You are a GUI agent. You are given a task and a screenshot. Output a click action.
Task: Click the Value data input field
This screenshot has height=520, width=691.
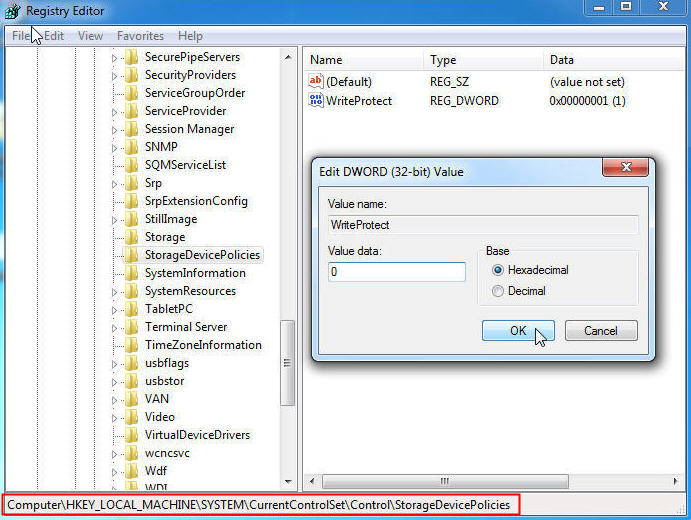(397, 272)
